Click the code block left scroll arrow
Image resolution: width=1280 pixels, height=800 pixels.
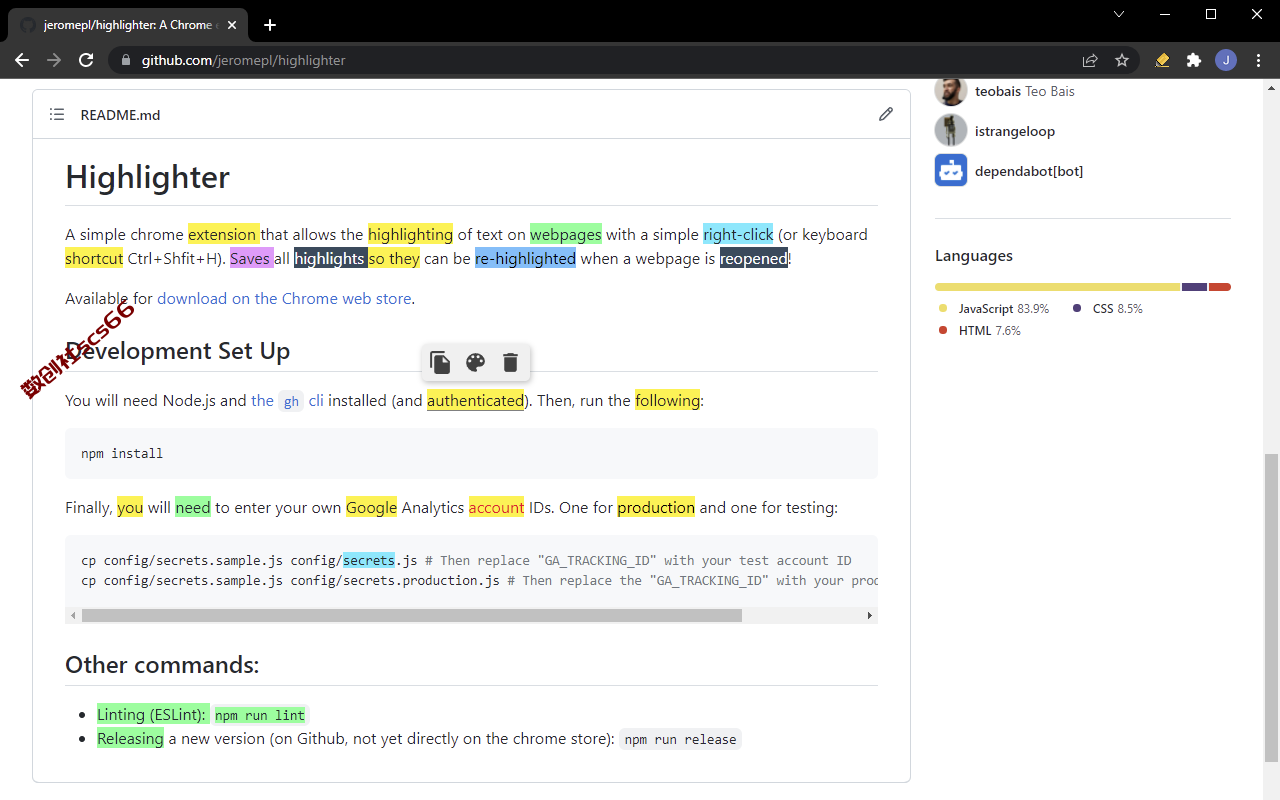point(72,616)
